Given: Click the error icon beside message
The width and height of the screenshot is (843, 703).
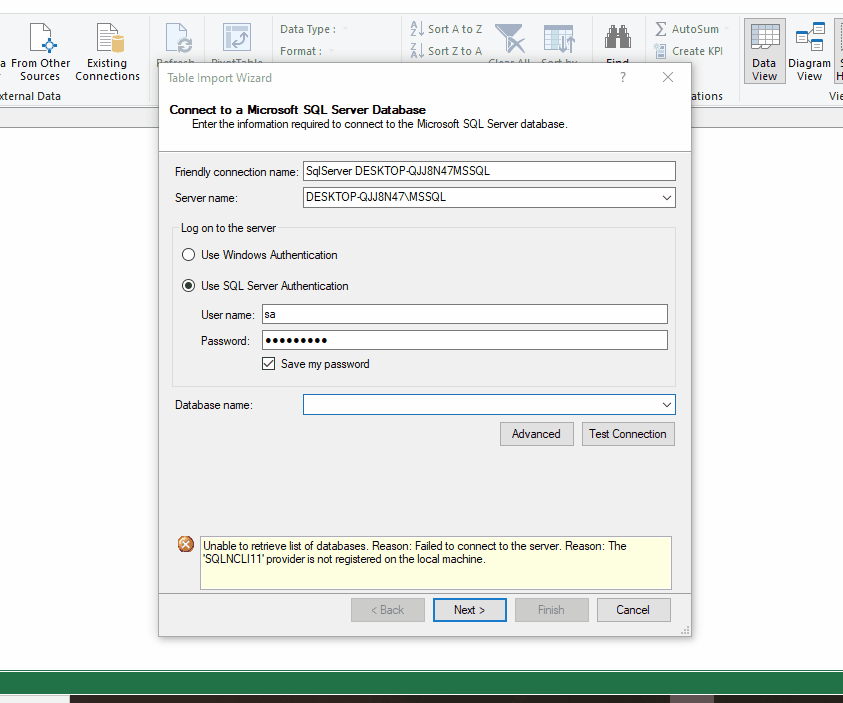Looking at the screenshot, I should 186,544.
